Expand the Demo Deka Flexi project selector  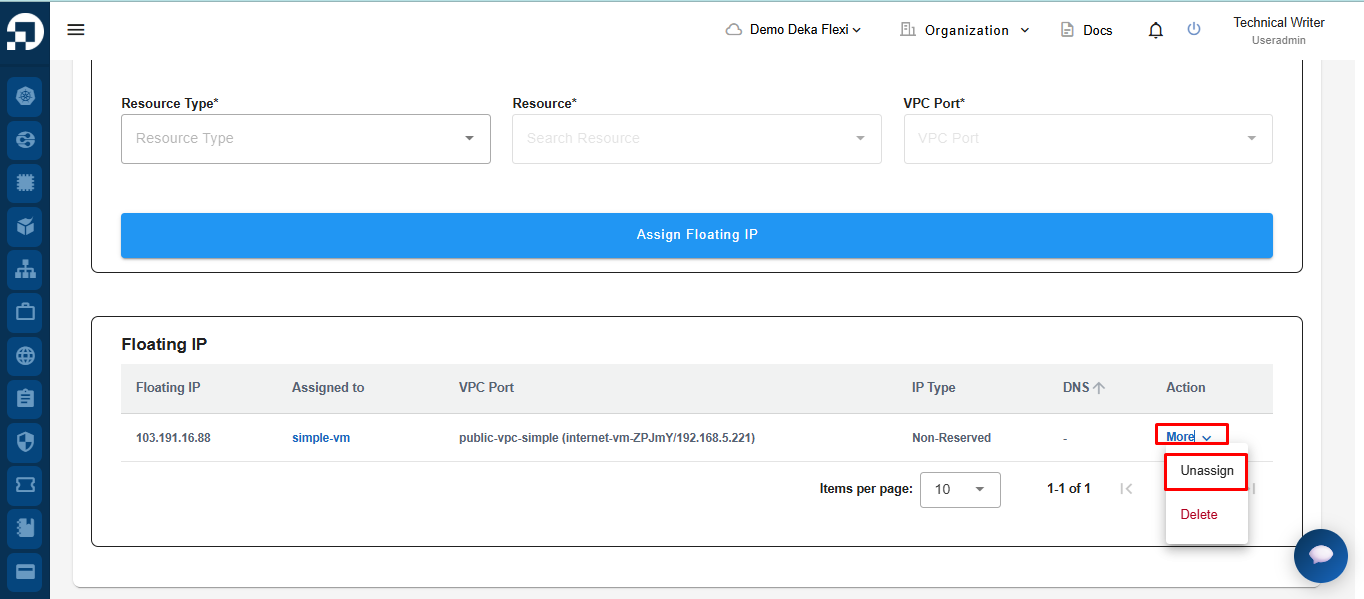coord(793,30)
